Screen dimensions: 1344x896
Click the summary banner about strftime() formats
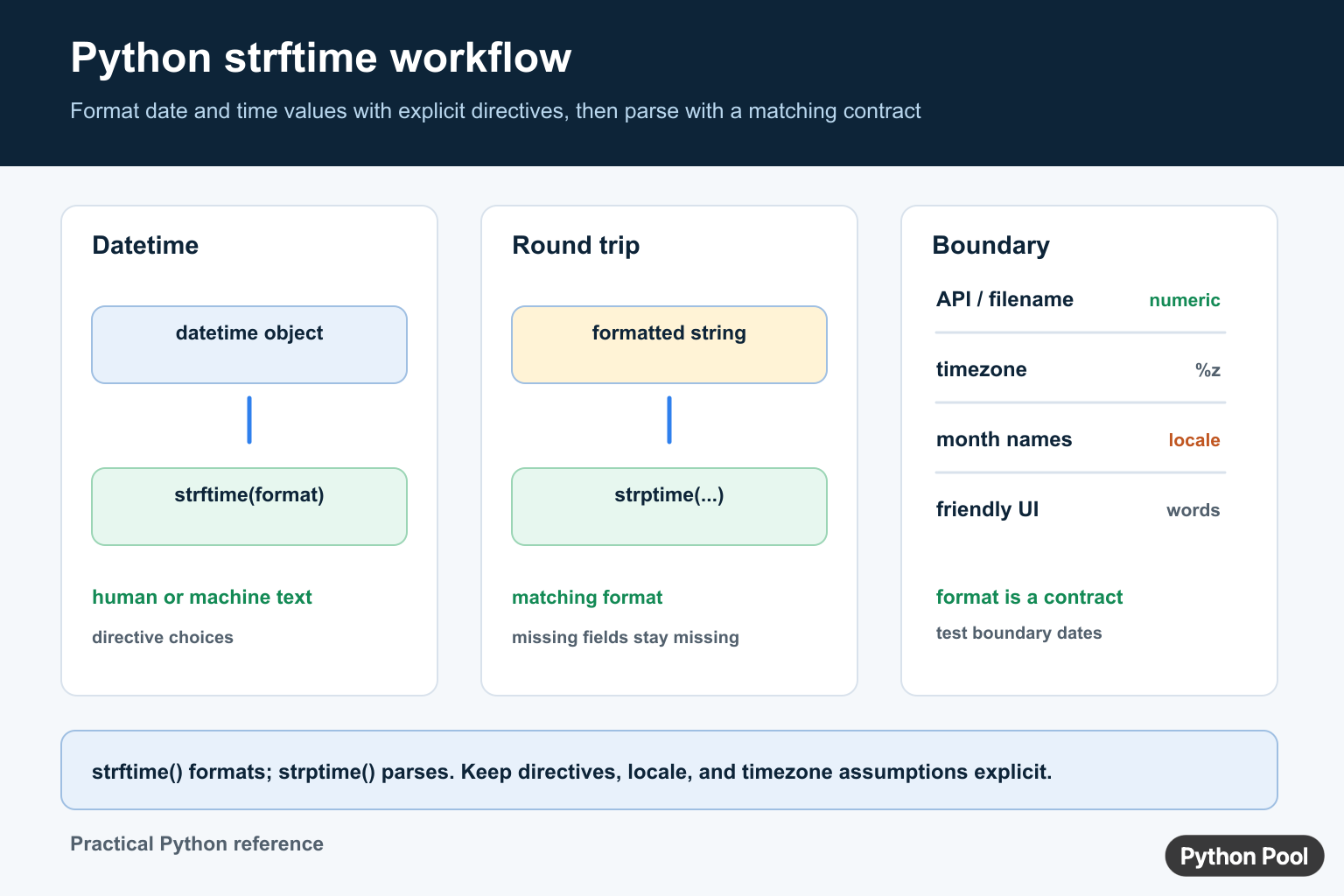669,770
